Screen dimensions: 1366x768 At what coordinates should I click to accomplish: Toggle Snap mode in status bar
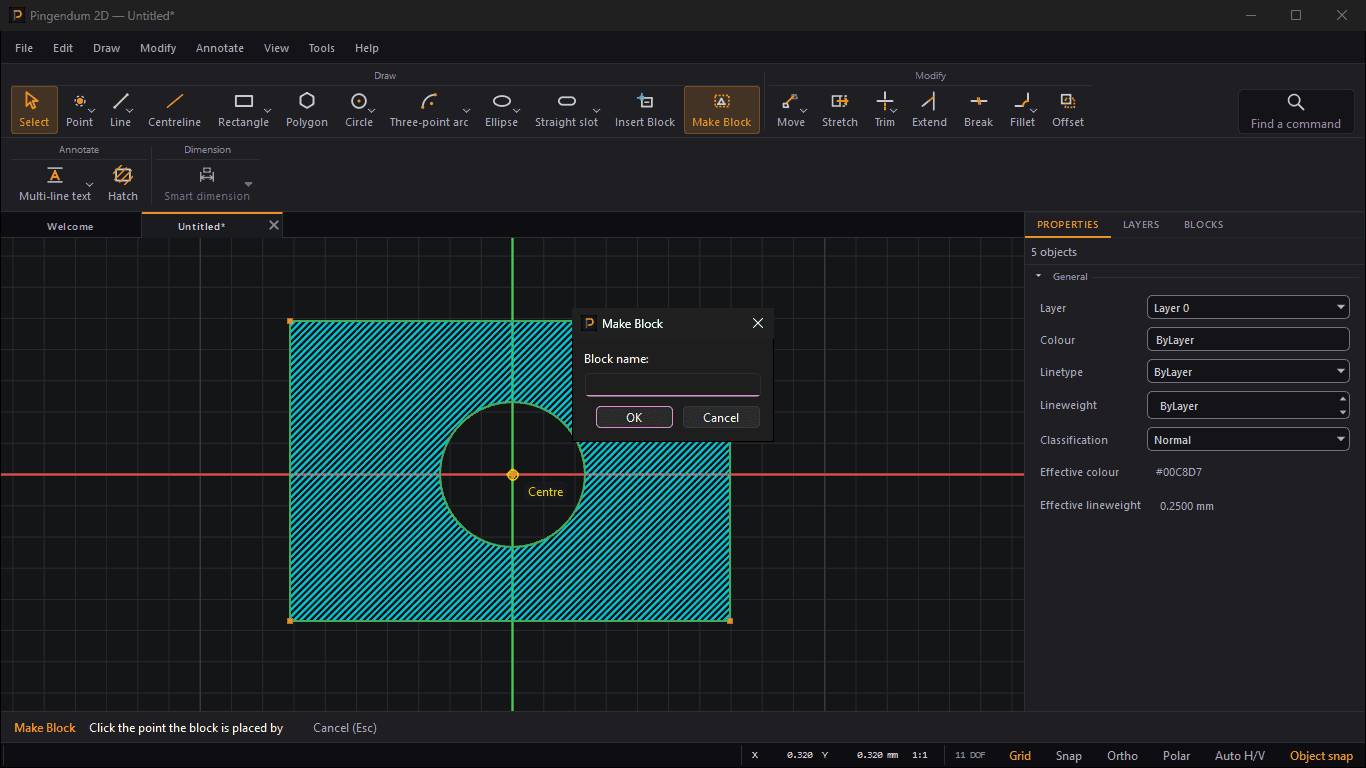[x=1068, y=756]
